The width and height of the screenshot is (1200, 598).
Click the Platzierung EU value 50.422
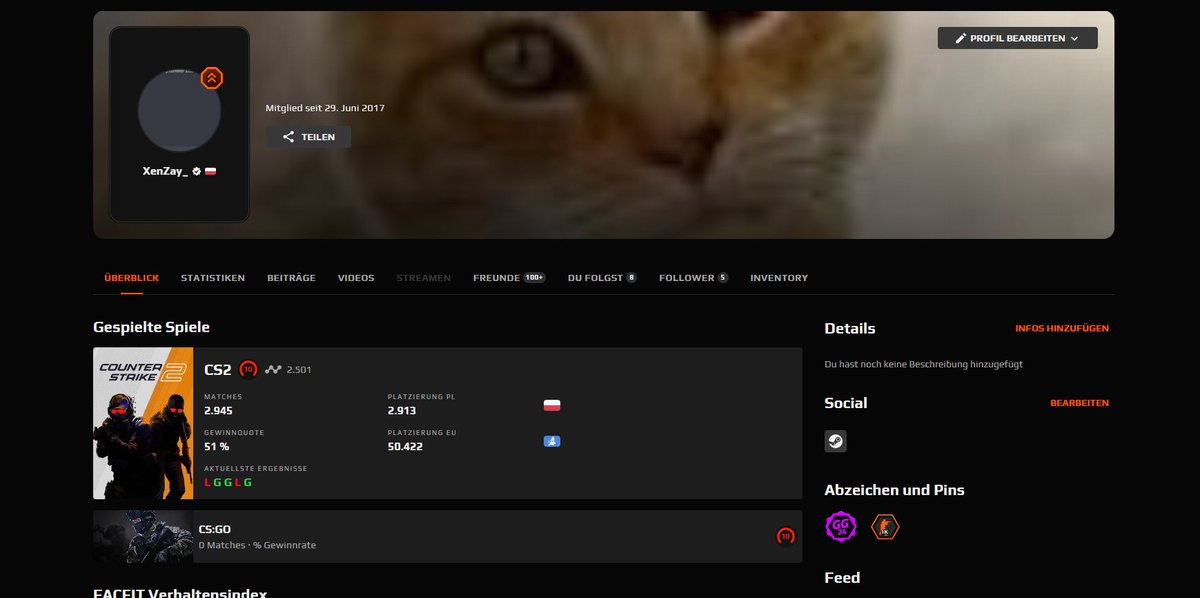pos(405,447)
